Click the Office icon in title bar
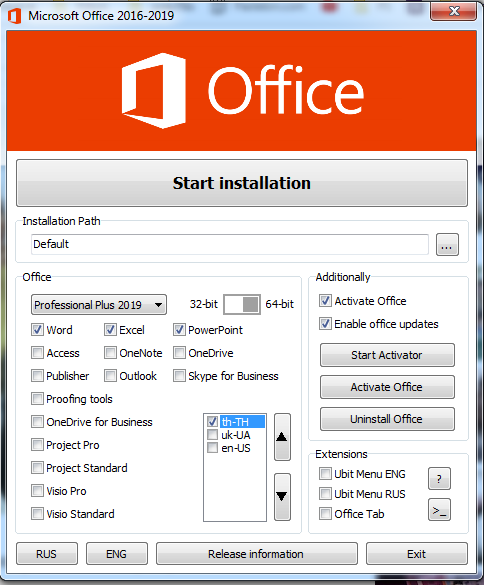The image size is (484, 585). pyautogui.click(x=14, y=16)
